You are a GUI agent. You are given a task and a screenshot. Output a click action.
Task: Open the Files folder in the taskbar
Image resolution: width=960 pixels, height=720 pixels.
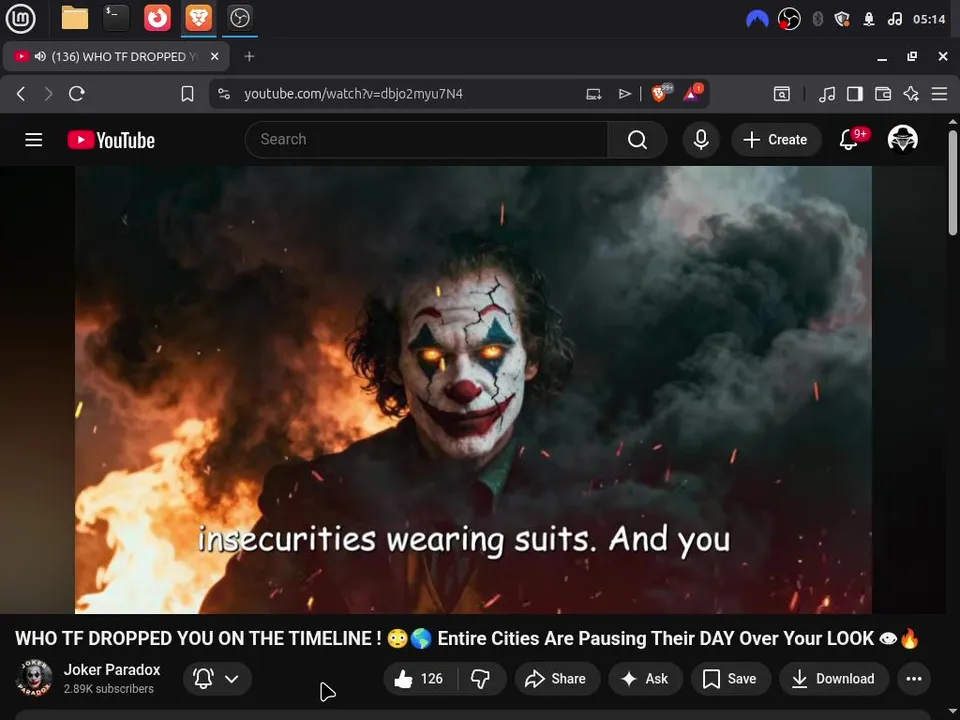point(75,18)
